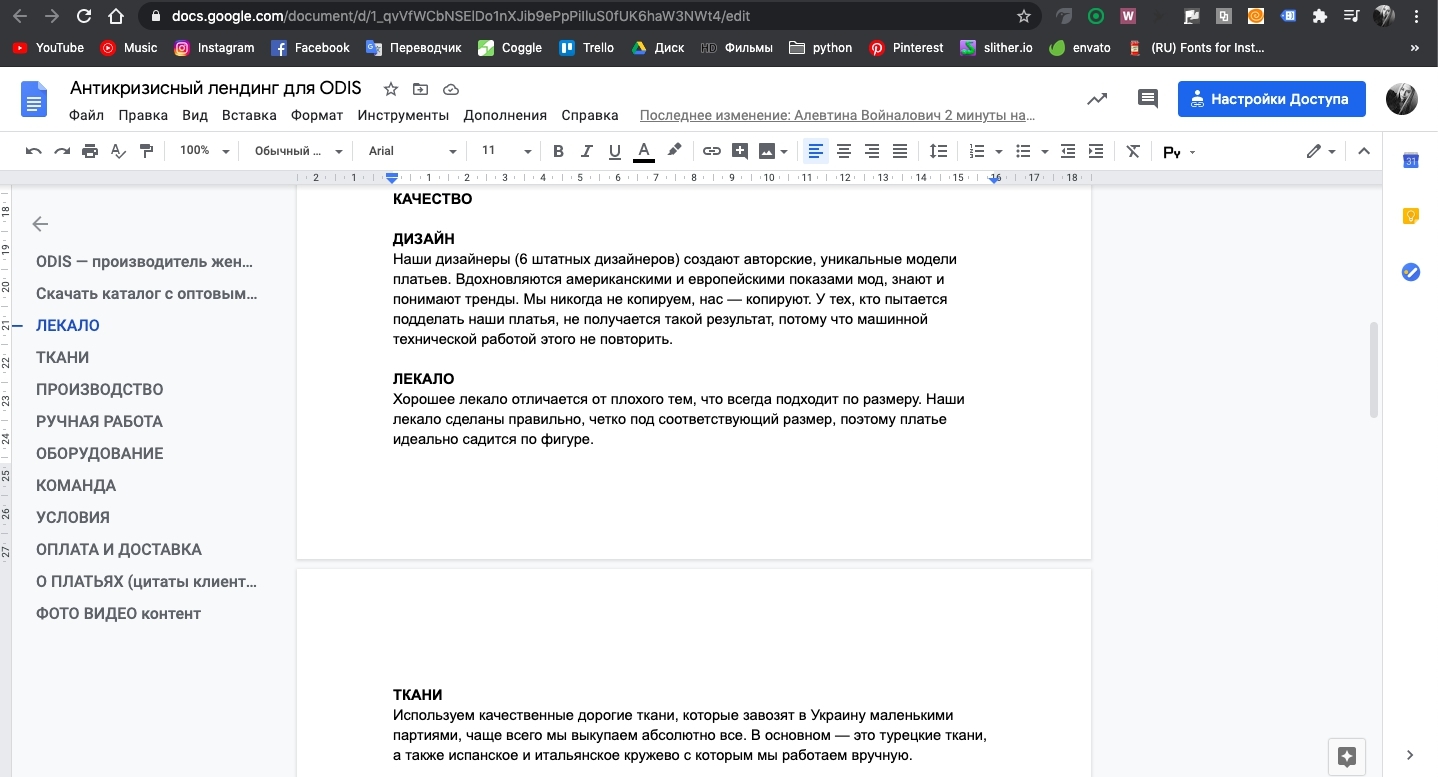
Task: Open the Вставка menu
Action: click(249, 115)
